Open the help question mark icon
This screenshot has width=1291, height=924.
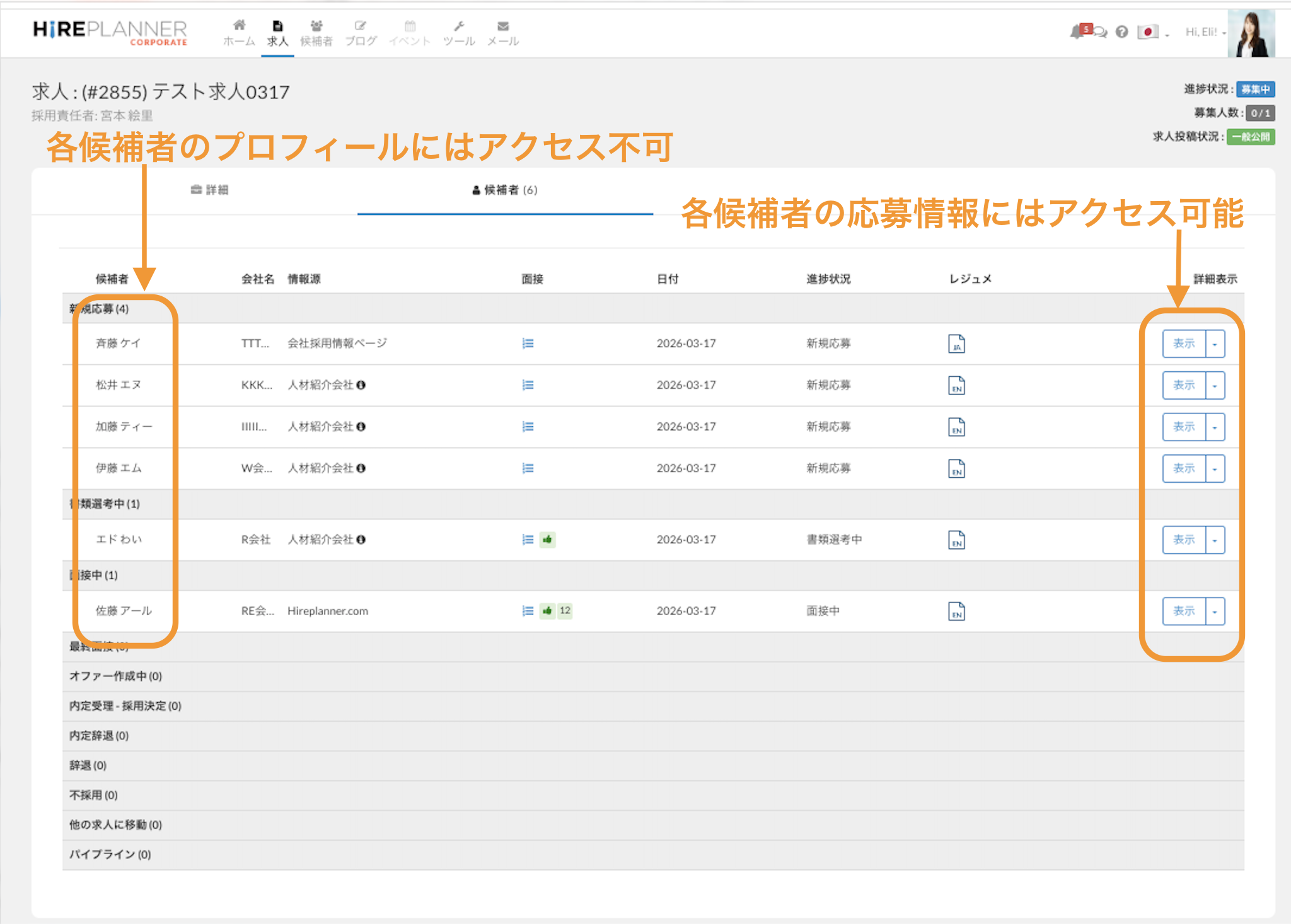pos(1121,32)
